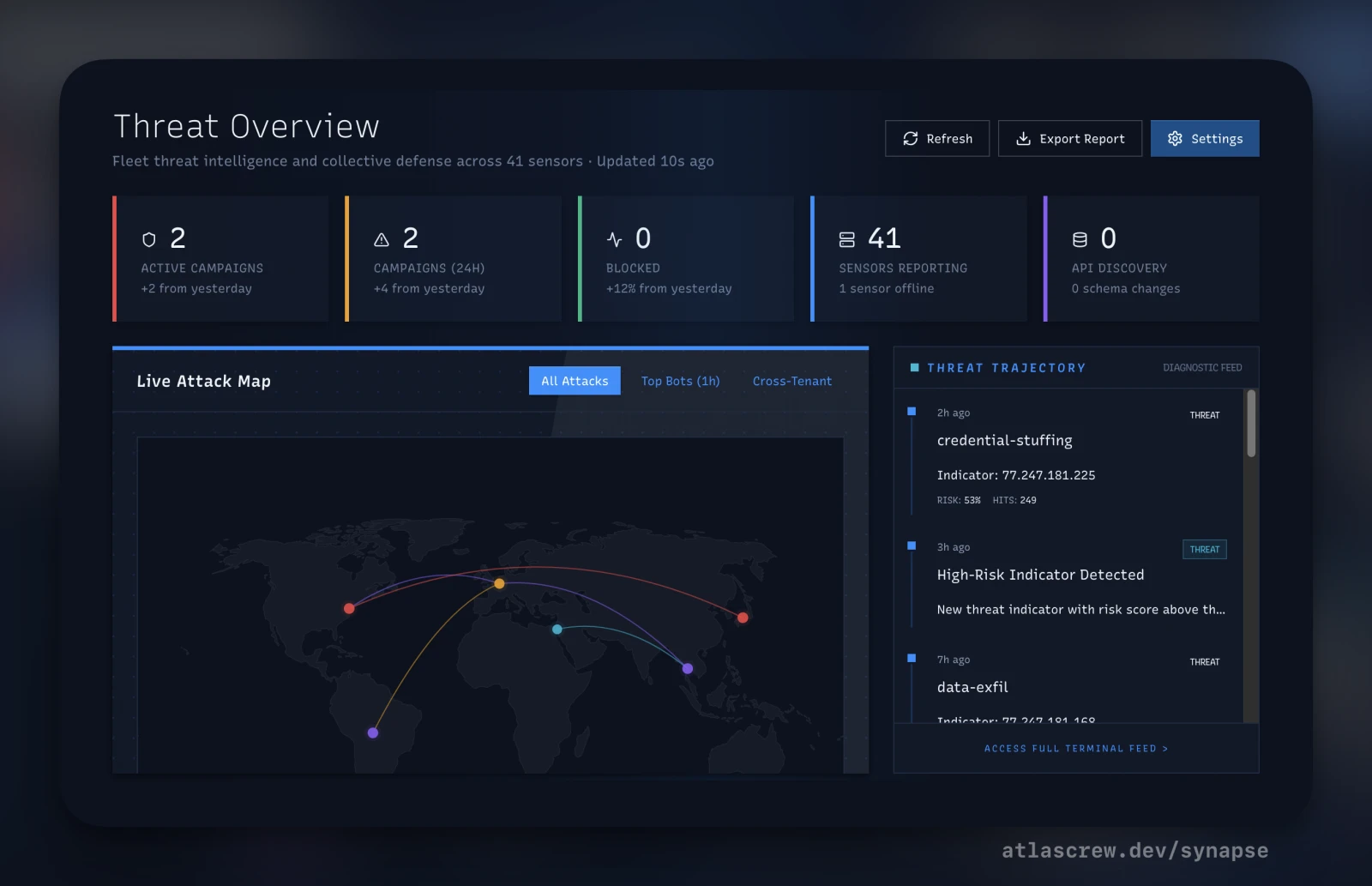
Task: Expand the data-exfil entry details
Action: (x=972, y=686)
